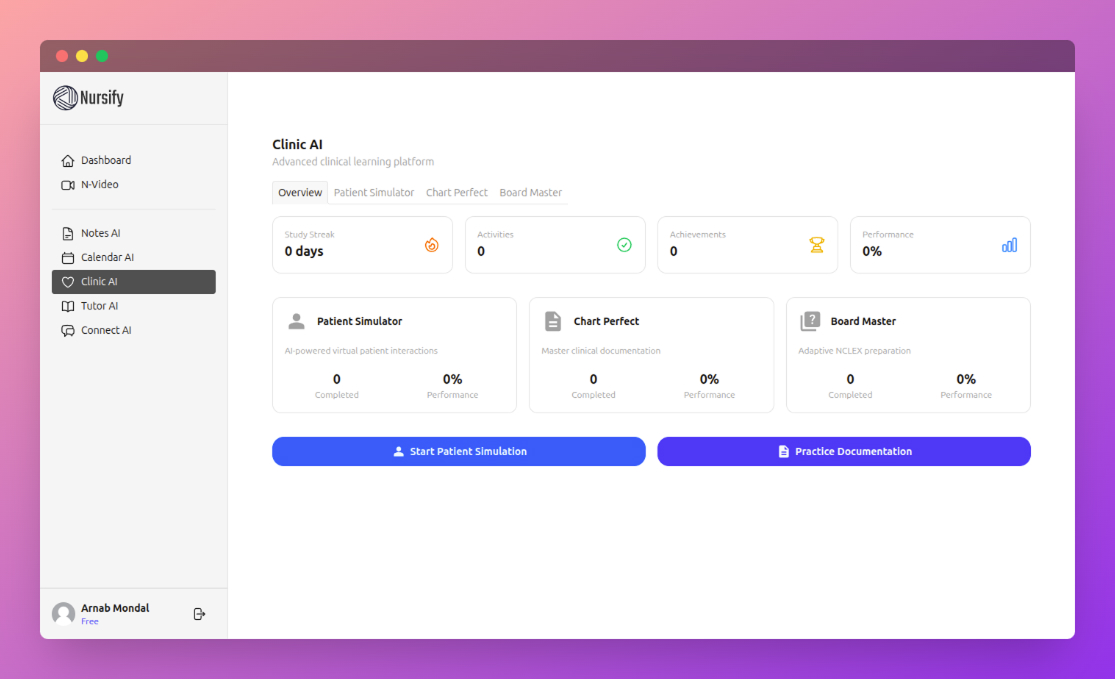Click the Clinic AI heart icon

(68, 282)
